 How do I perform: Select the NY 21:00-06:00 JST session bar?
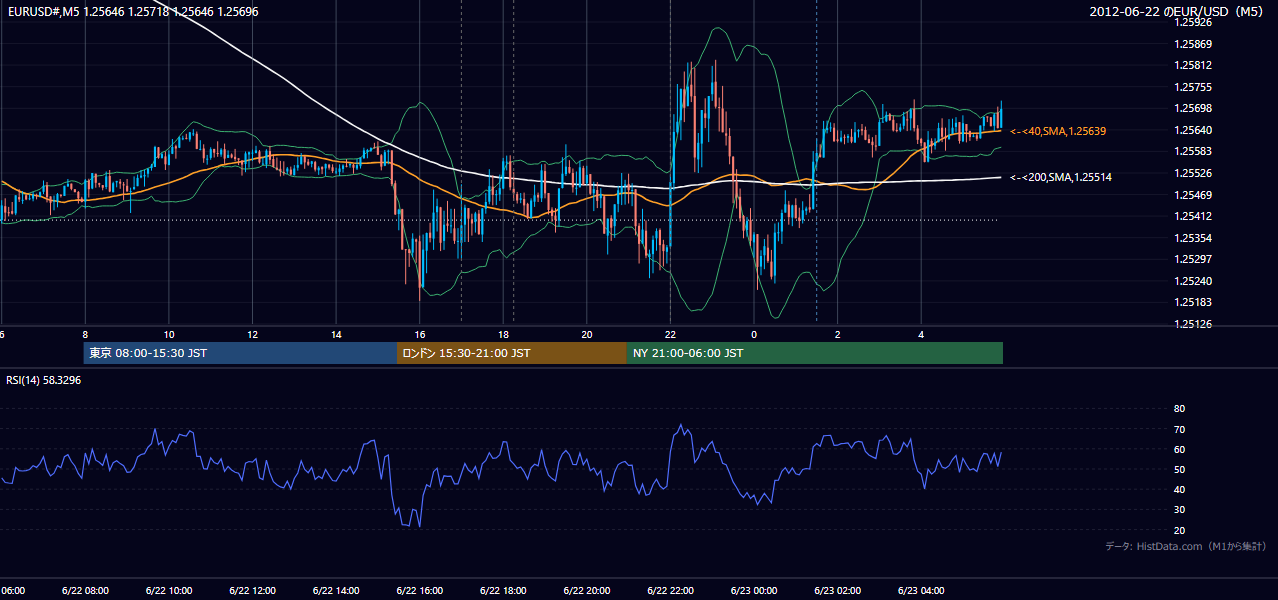pos(815,353)
